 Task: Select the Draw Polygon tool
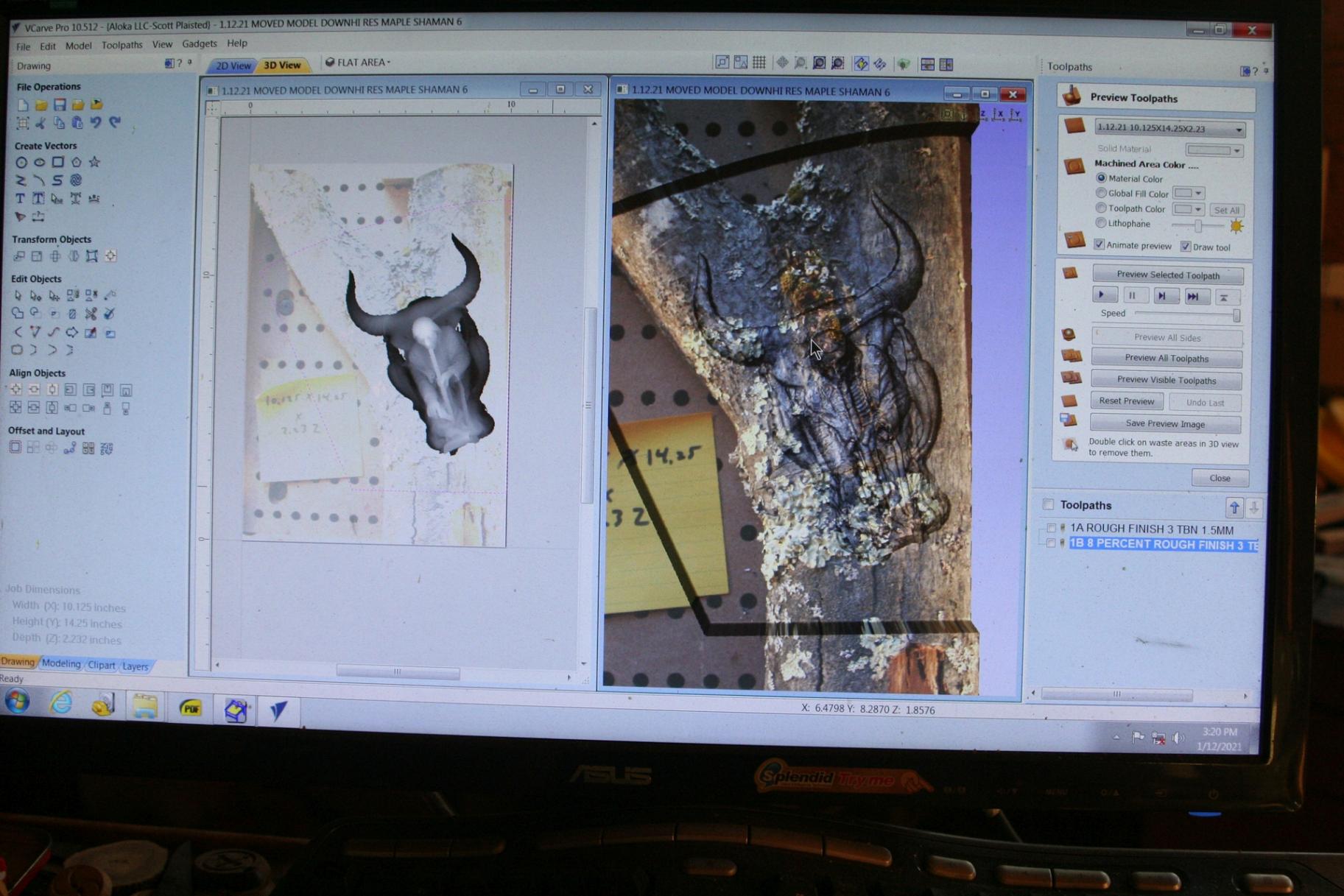tap(76, 163)
